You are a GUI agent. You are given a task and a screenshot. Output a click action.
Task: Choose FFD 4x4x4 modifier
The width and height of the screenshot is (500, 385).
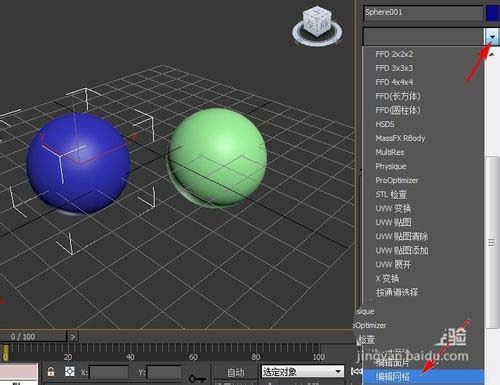pyautogui.click(x=394, y=82)
